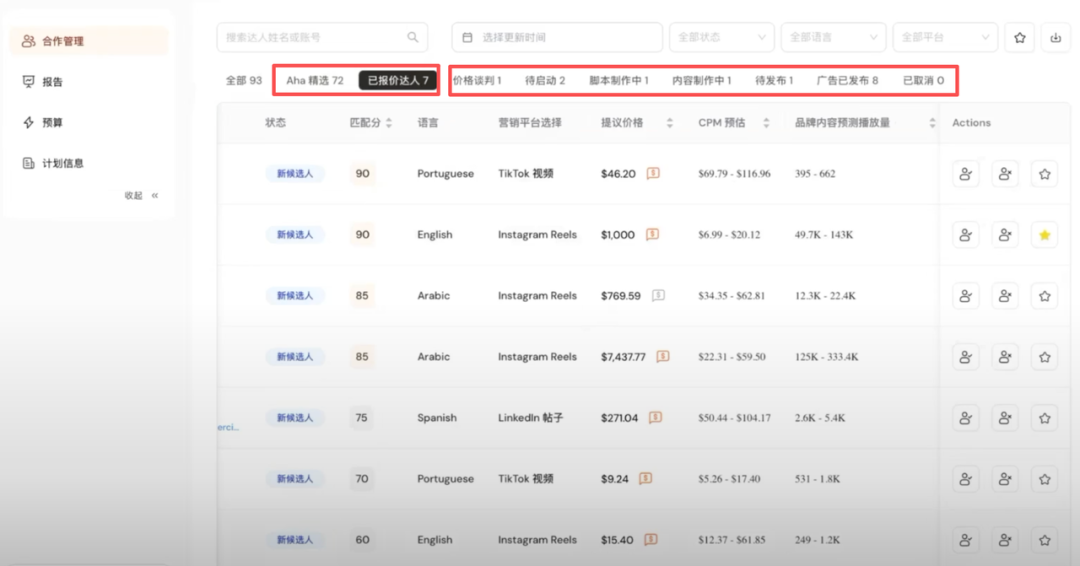Reject the creator in the $15.40 row

coord(1005,540)
